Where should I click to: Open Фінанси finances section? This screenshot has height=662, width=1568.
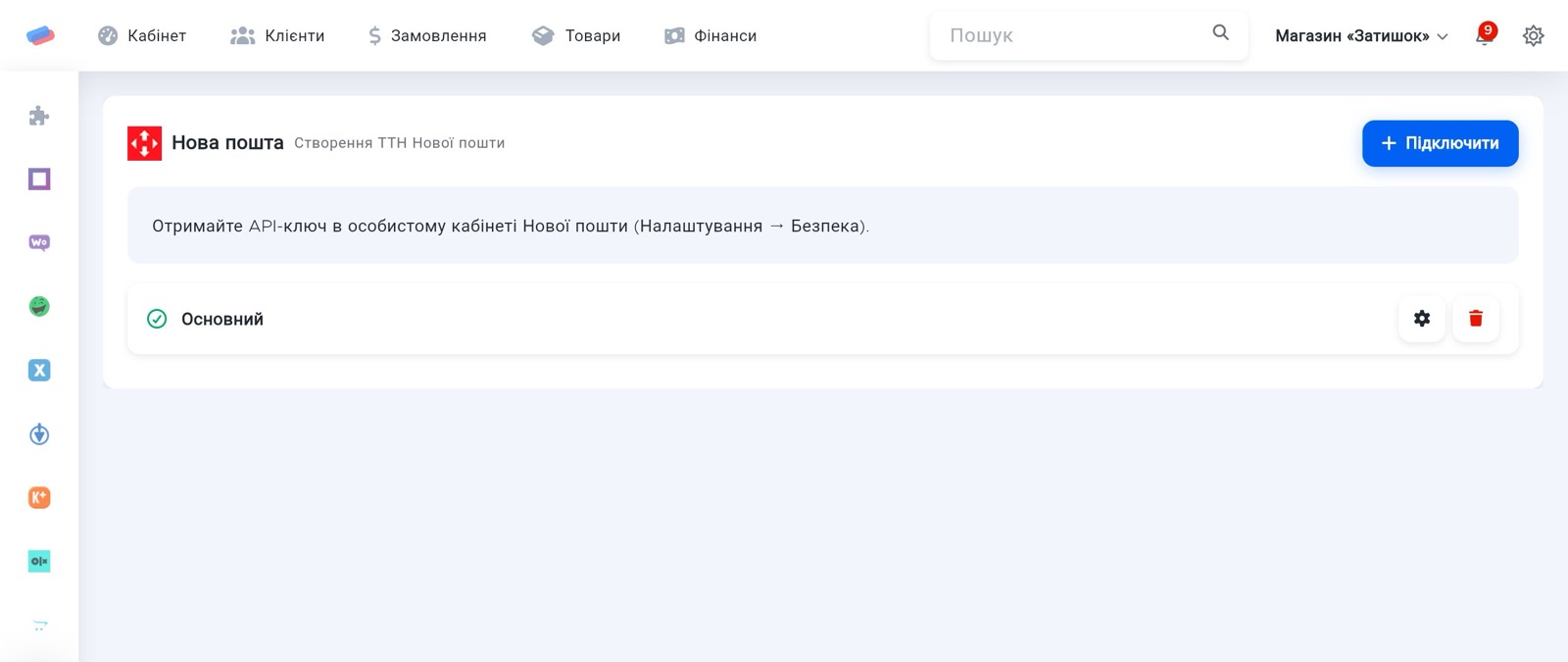click(x=710, y=35)
